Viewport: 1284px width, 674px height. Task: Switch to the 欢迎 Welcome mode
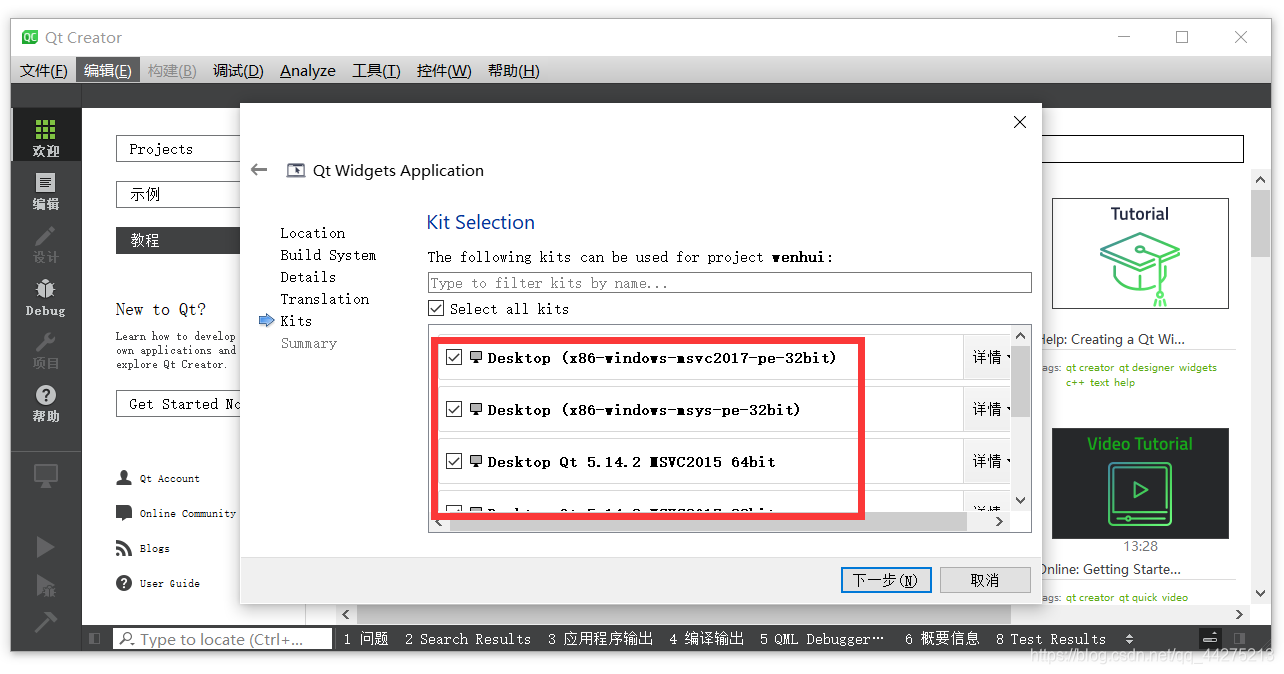45,135
